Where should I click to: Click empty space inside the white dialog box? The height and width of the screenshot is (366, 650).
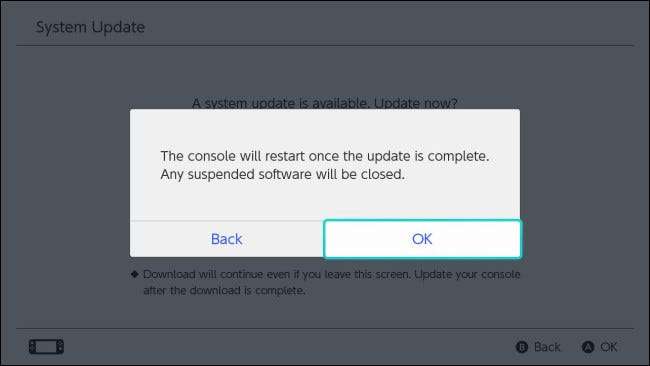click(325, 199)
